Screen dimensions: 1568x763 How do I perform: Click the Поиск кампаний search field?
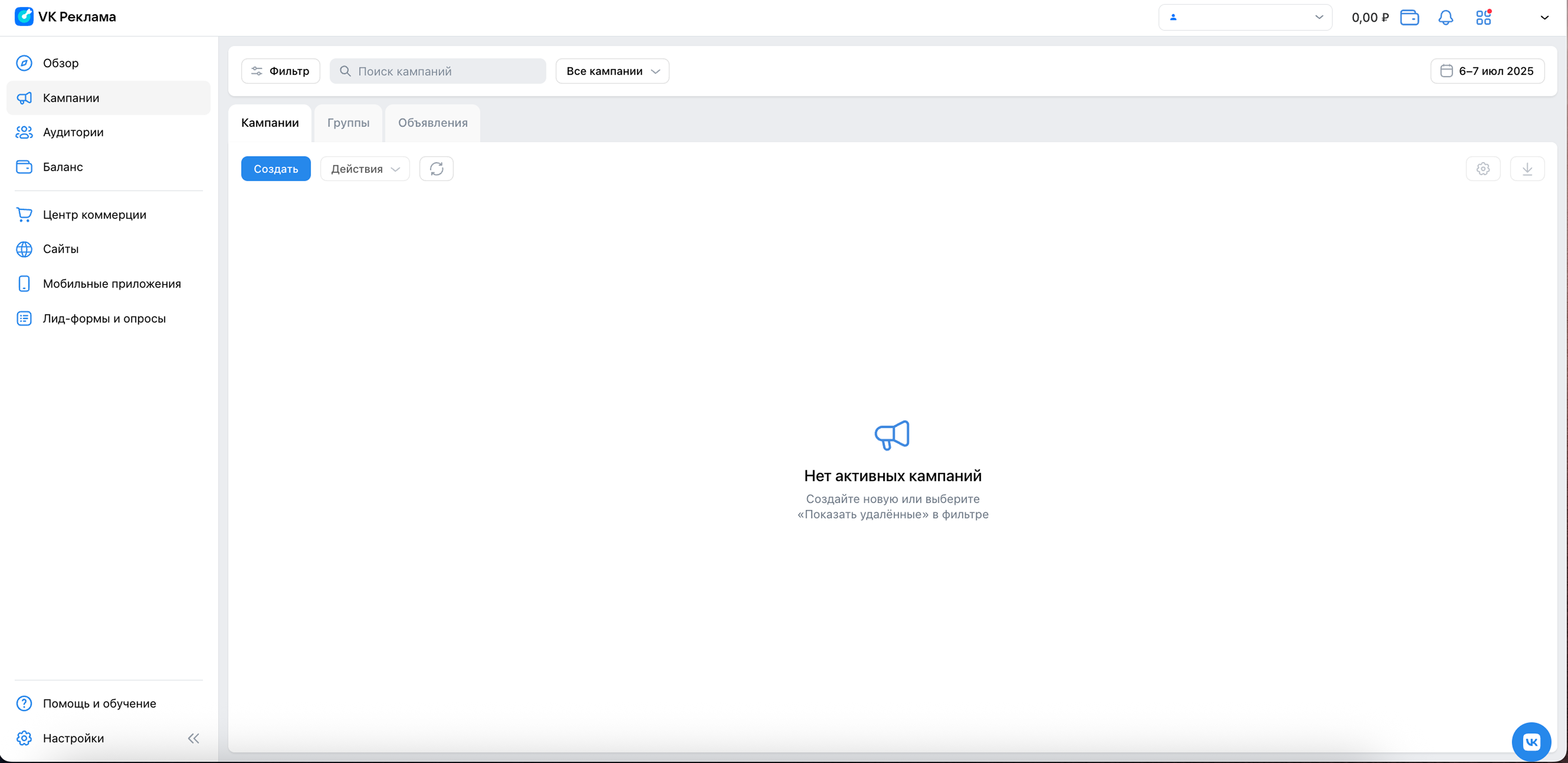click(x=438, y=71)
